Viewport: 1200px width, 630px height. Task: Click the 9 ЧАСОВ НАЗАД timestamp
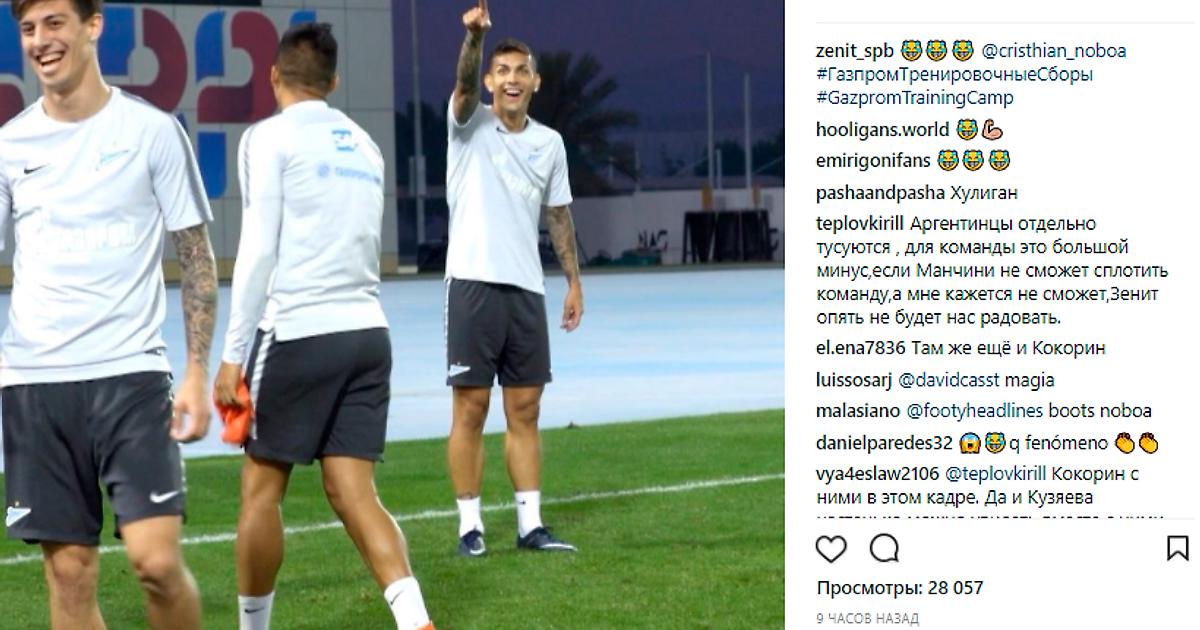[867, 619]
